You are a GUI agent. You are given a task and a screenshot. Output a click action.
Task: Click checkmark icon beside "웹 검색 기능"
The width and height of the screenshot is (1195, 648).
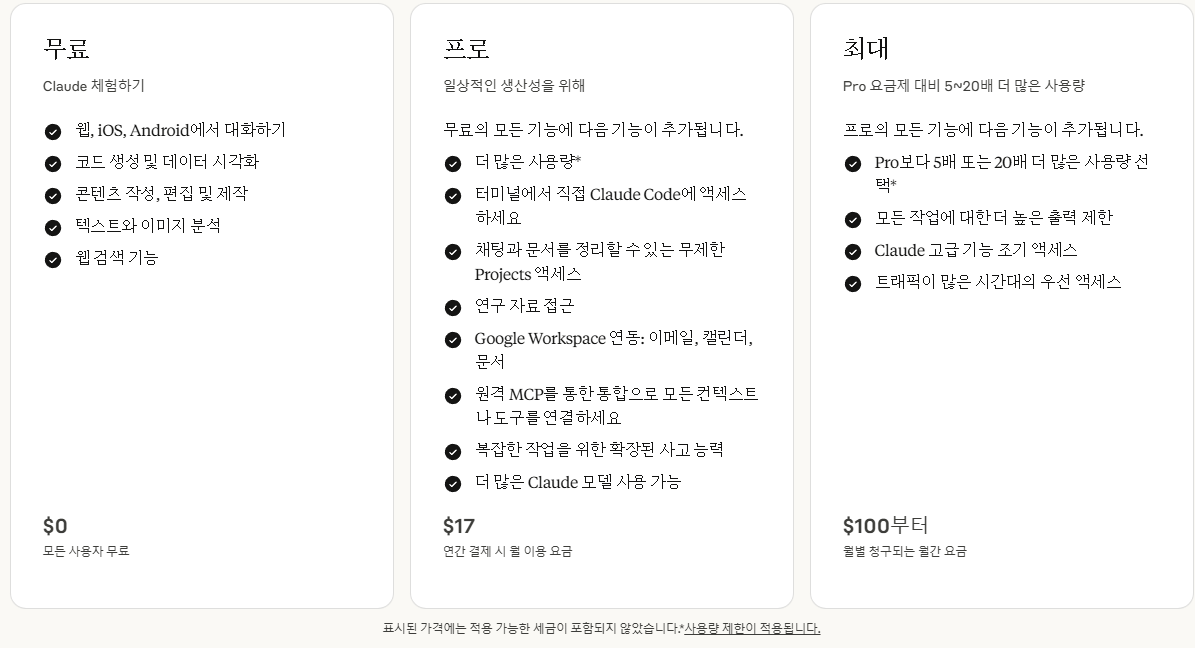coord(52,258)
